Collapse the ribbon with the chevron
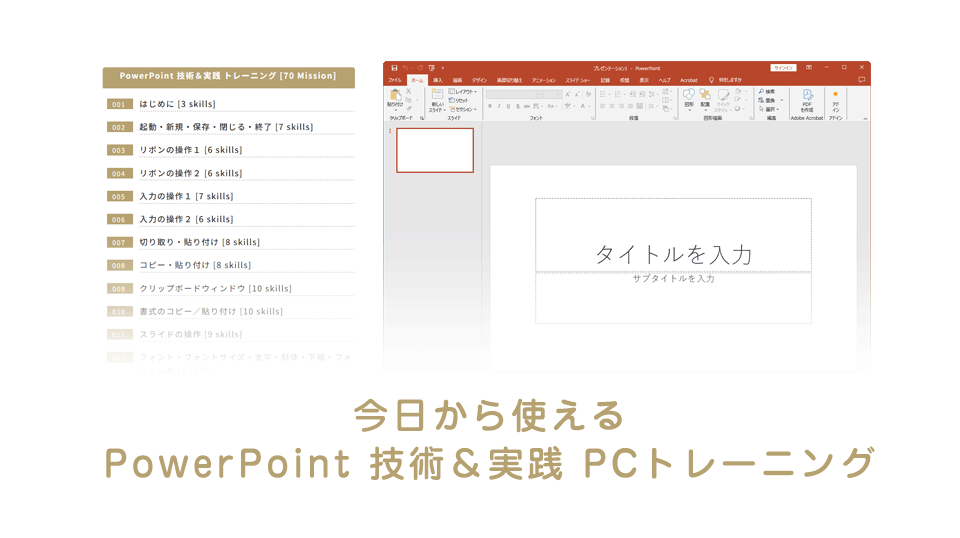The width and height of the screenshot is (960, 538). coord(865,119)
